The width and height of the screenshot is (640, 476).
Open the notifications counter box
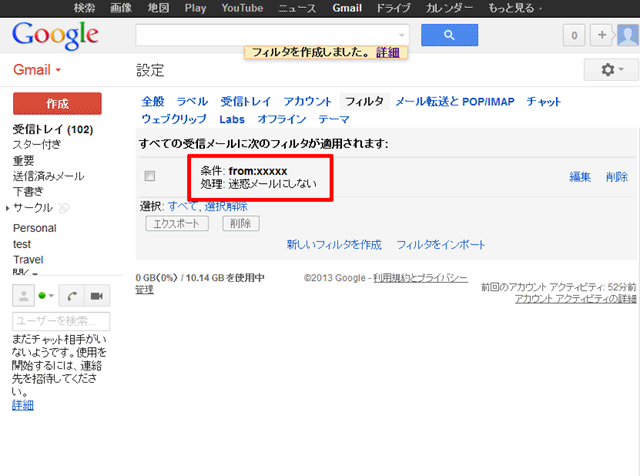point(574,35)
